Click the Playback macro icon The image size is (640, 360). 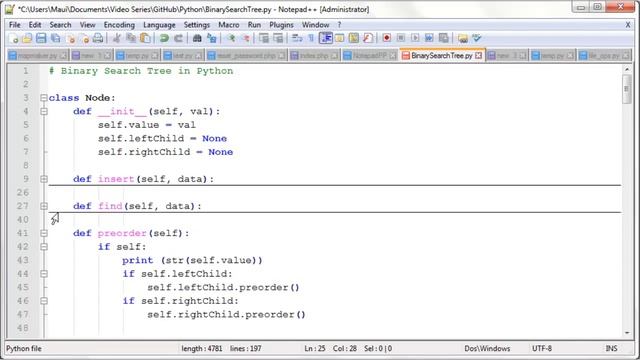[x=415, y=38]
